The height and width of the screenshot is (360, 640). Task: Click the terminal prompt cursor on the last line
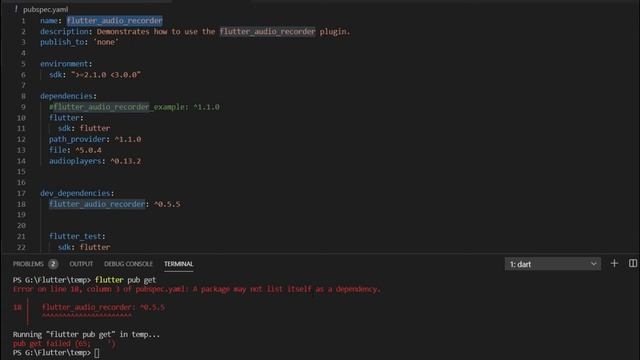pos(97,353)
